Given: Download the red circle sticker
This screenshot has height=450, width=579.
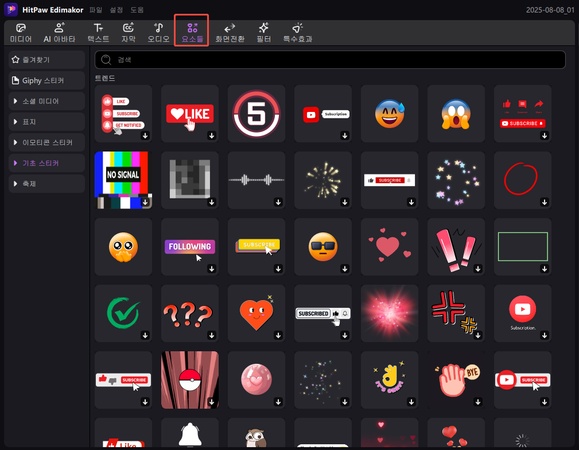Looking at the screenshot, I should click(544, 202).
